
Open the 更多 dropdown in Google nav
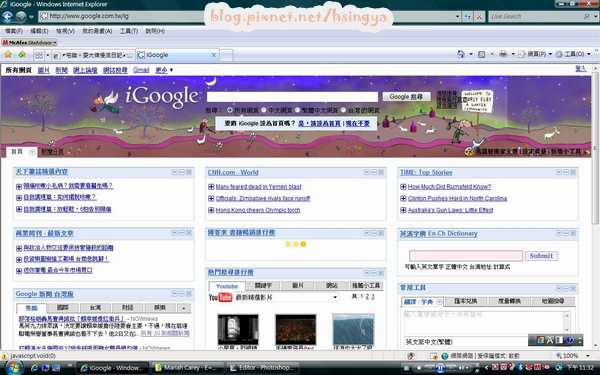tap(164, 70)
